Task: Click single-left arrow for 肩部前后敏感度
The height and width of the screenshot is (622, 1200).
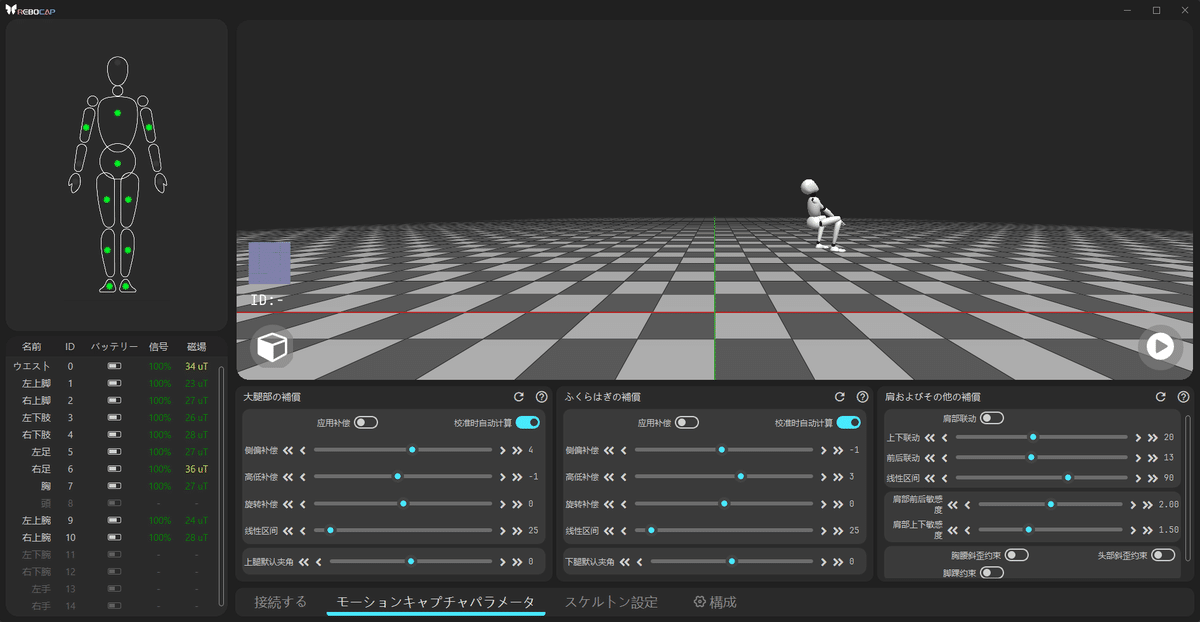Action: point(968,505)
